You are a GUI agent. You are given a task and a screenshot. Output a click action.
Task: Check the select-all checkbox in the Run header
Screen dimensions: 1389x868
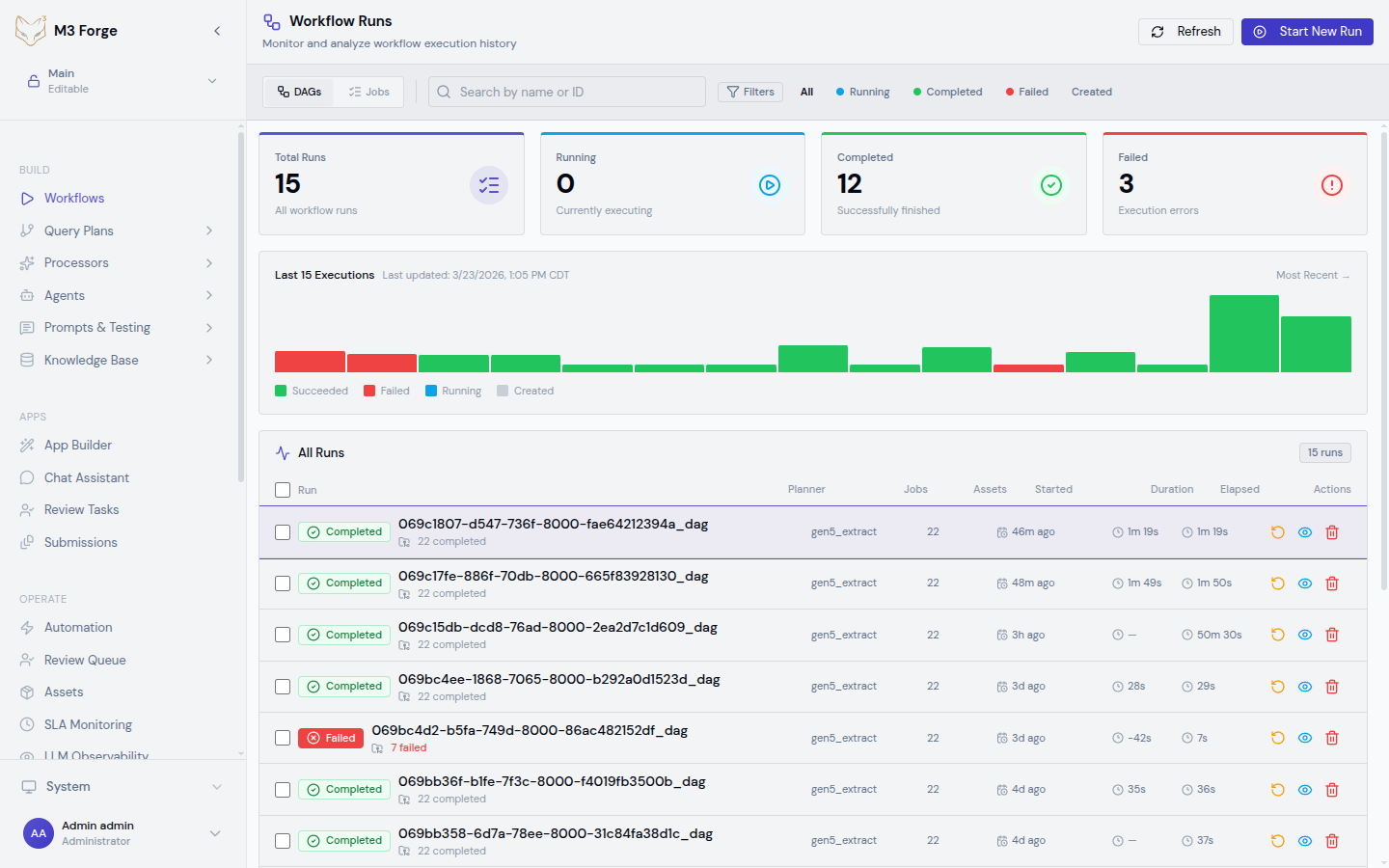tap(283, 489)
